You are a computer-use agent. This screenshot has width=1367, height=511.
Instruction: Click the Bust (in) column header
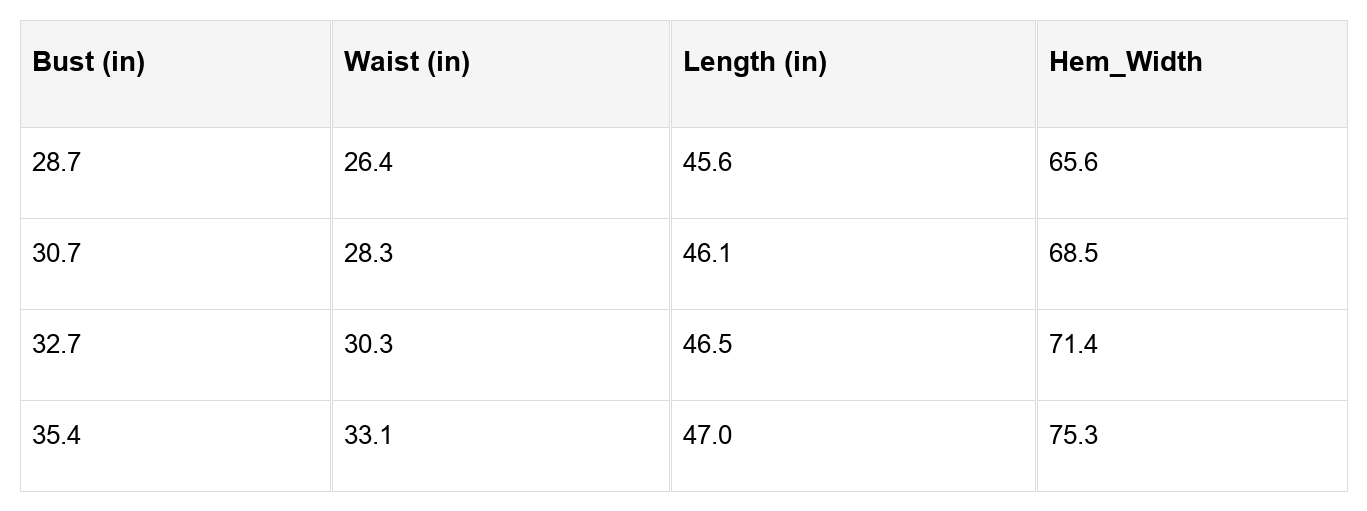coord(89,62)
